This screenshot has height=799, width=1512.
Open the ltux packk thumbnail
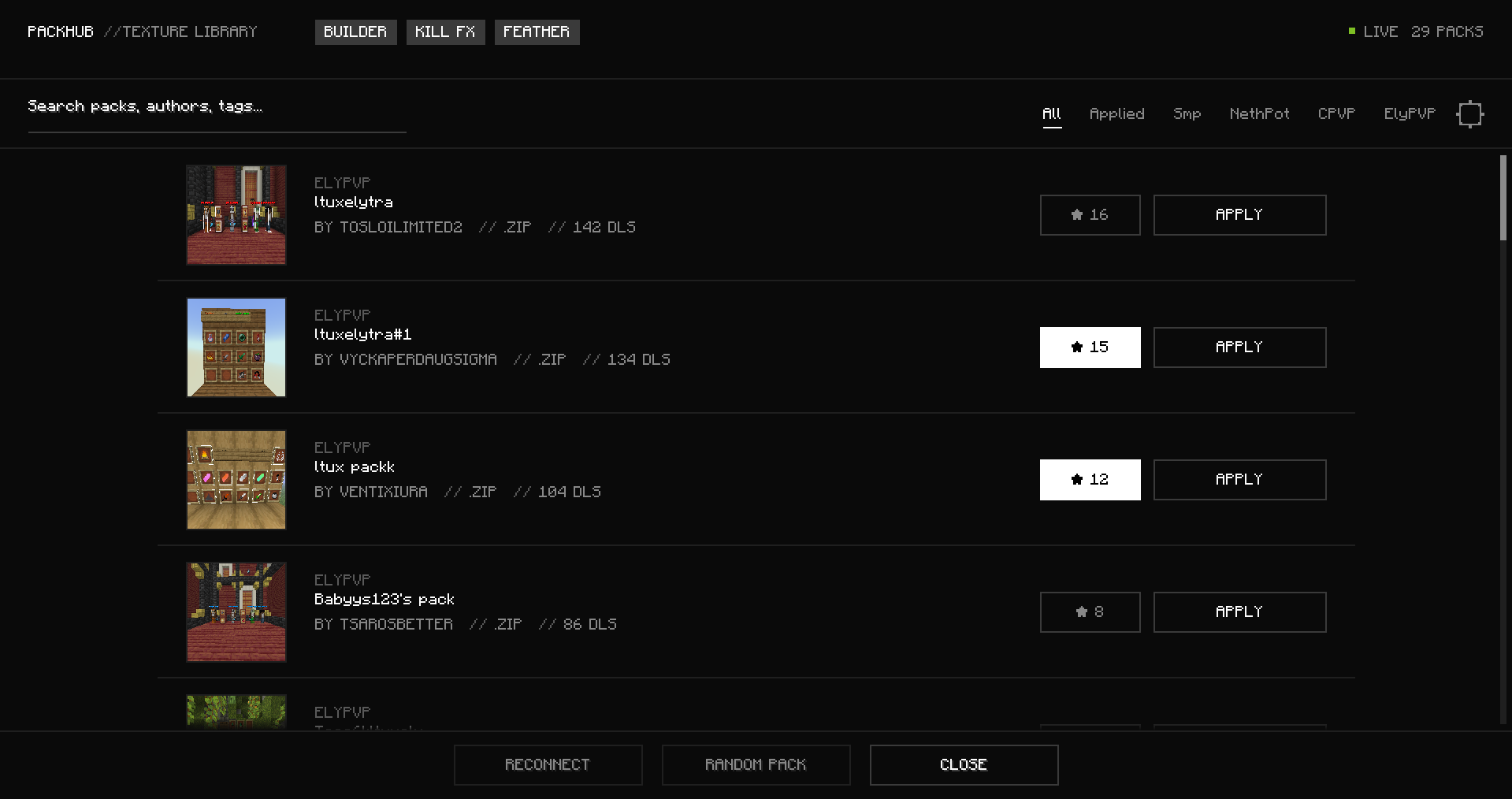click(236, 480)
